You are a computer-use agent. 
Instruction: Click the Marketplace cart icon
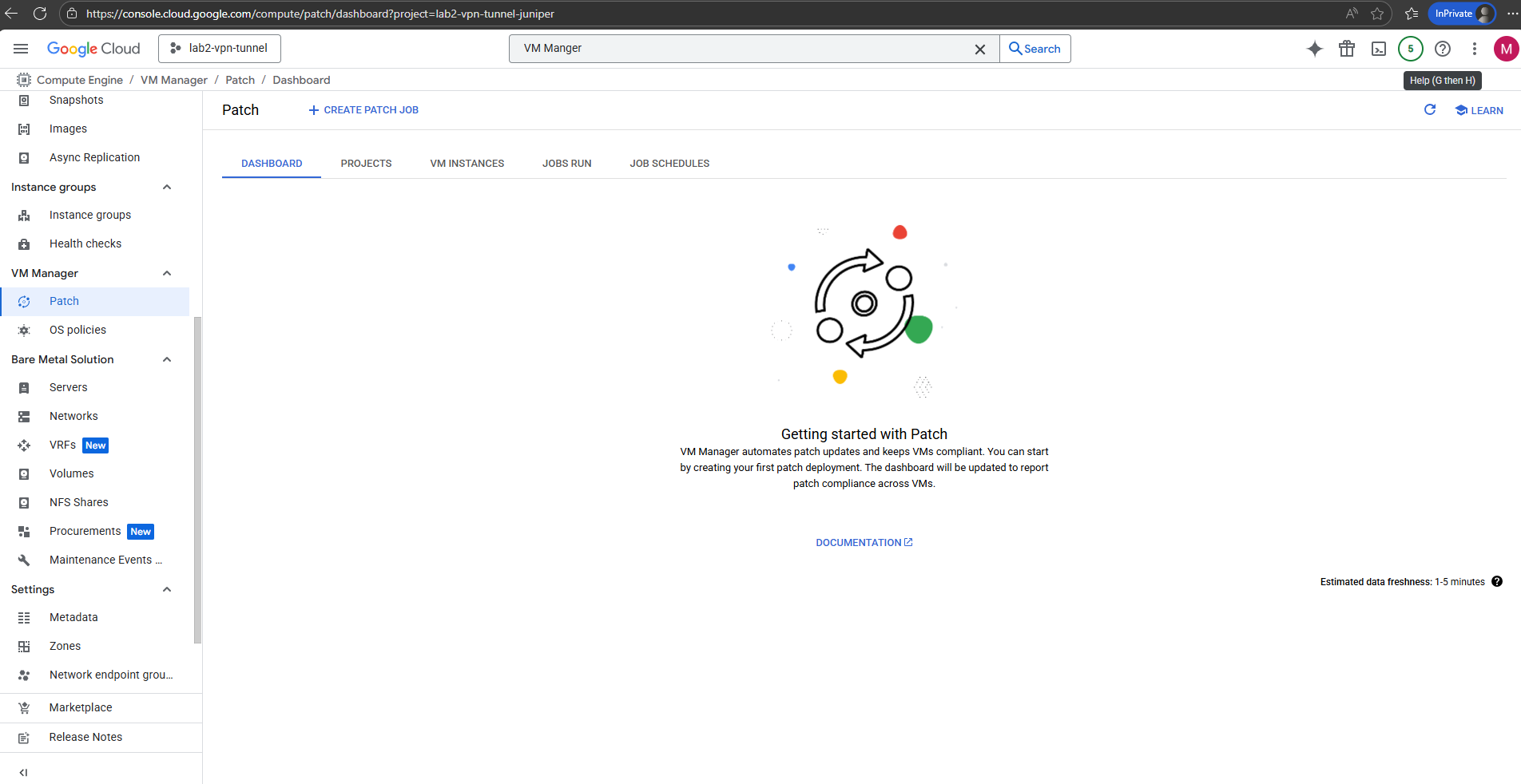coord(24,707)
